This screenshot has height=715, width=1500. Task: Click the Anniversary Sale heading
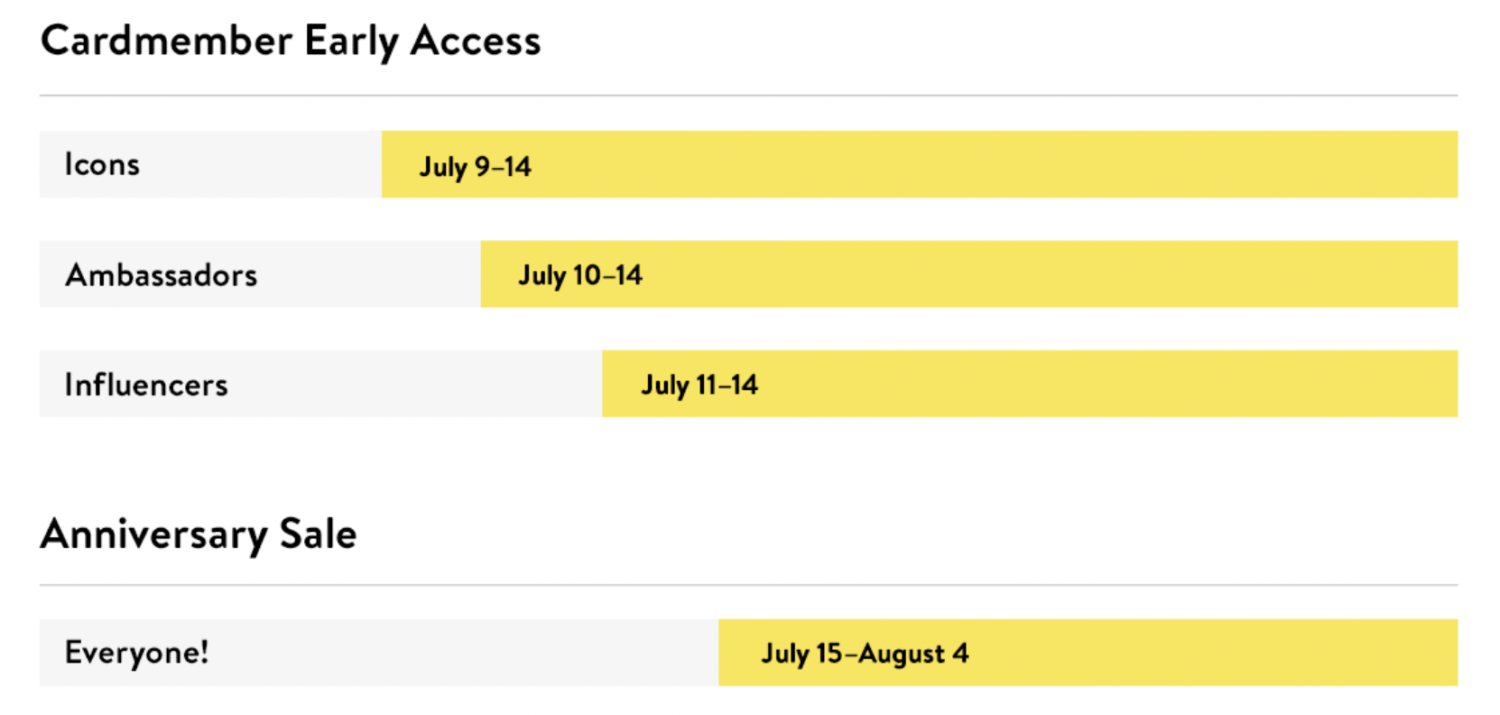[198, 535]
